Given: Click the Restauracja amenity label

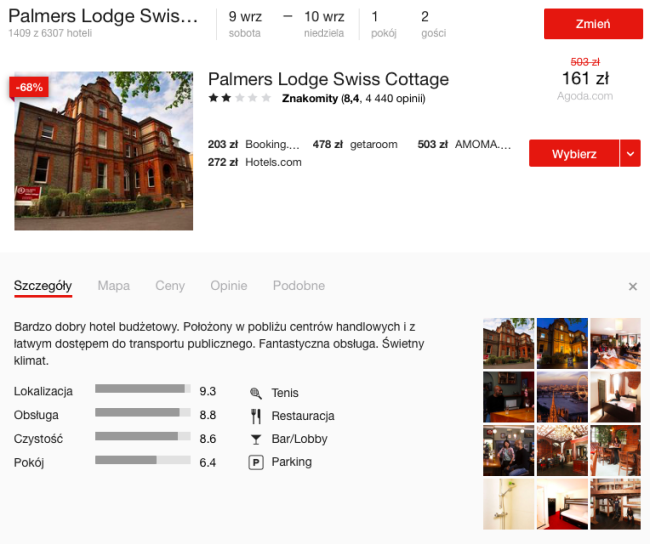Looking at the screenshot, I should click(x=303, y=416).
